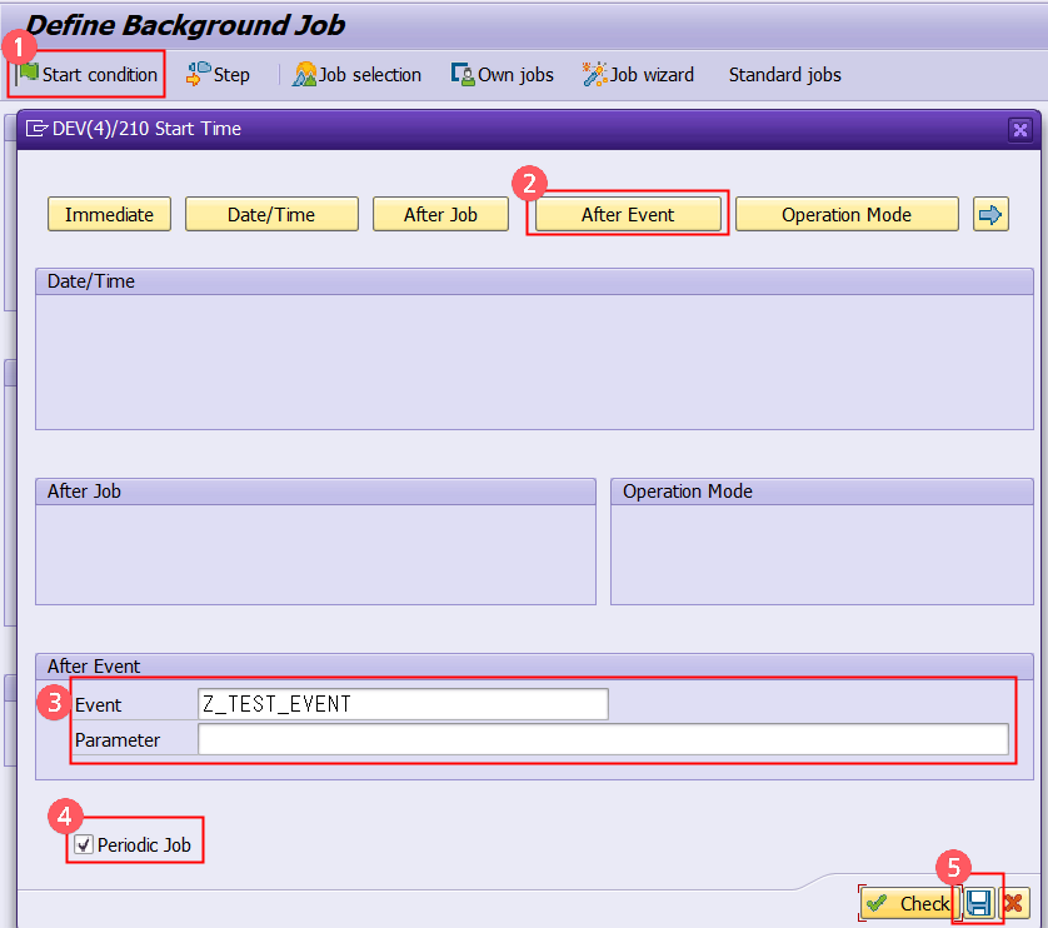Choose the Date/Time start option

tap(271, 215)
